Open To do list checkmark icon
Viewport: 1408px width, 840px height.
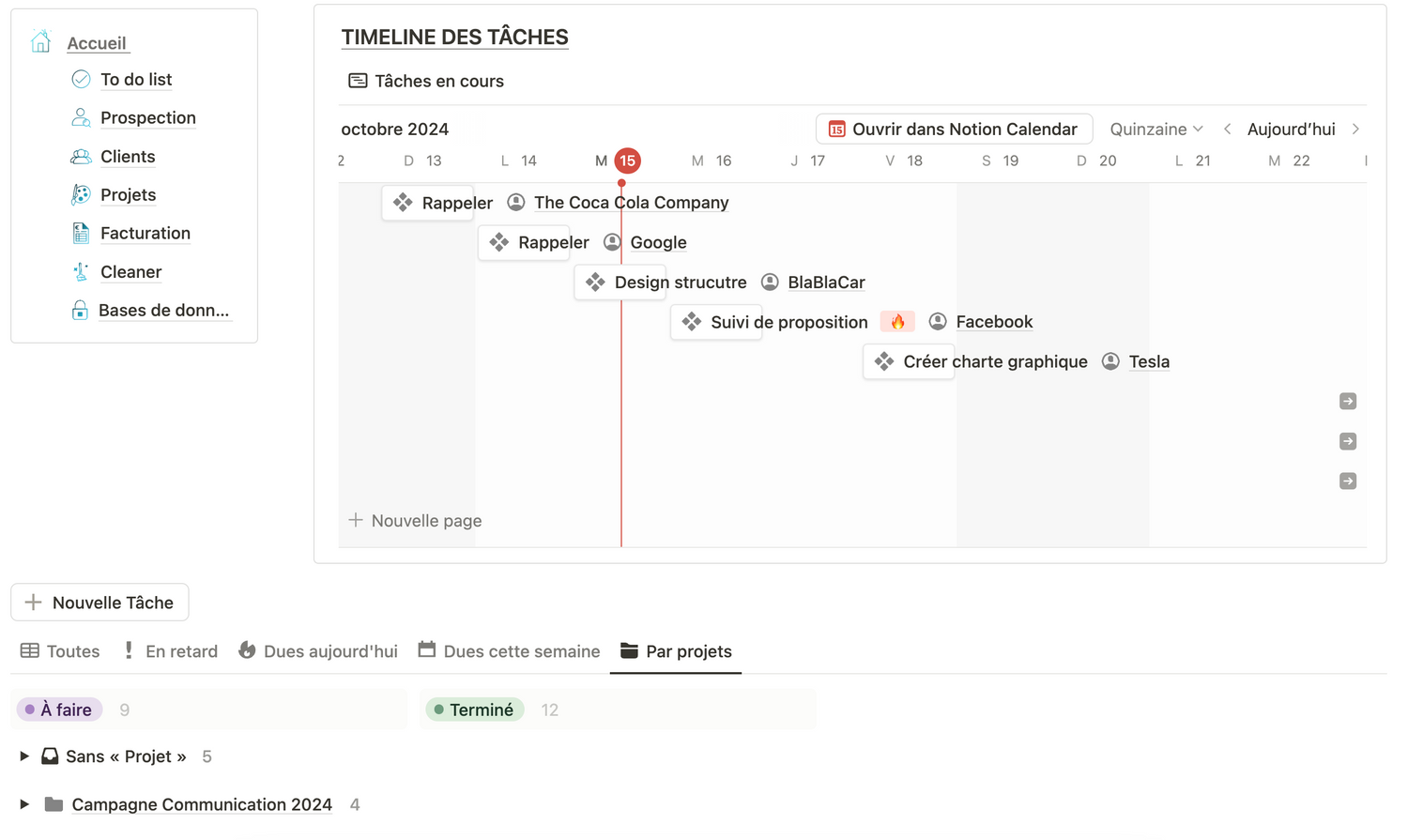81,80
